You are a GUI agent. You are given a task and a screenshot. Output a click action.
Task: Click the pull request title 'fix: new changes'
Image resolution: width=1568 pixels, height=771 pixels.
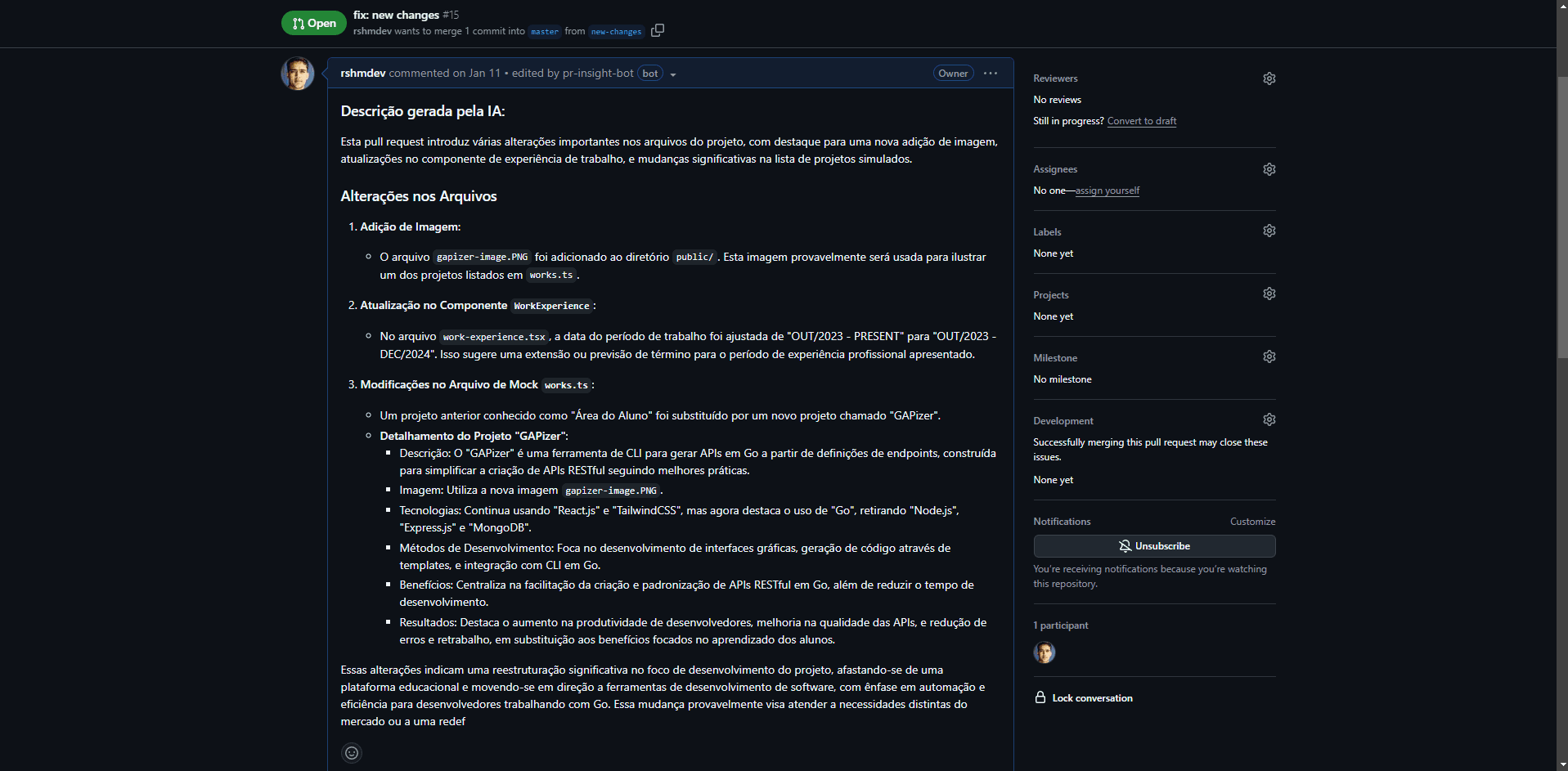396,15
